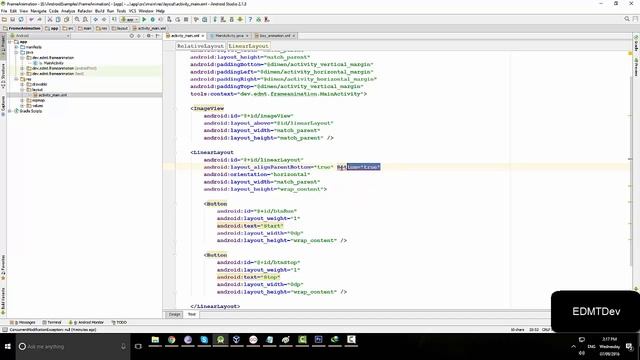640x360 pixels.
Task: Click the Save All toolbar icon
Action: point(13,19)
